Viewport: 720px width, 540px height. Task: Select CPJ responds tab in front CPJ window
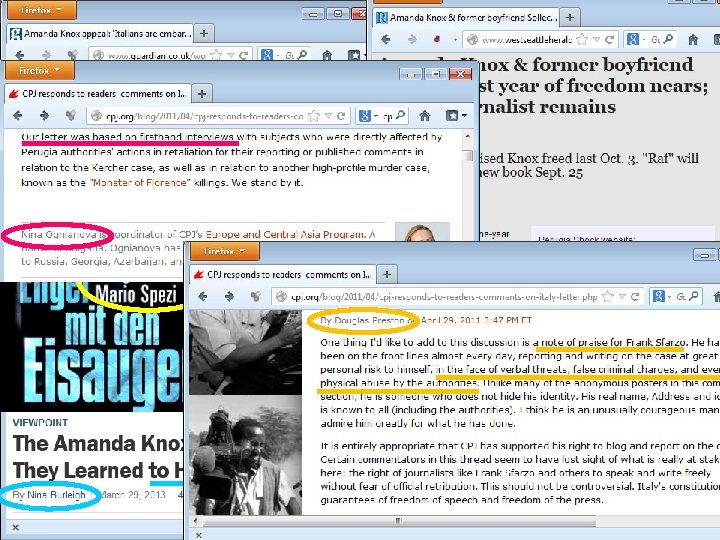(x=282, y=275)
